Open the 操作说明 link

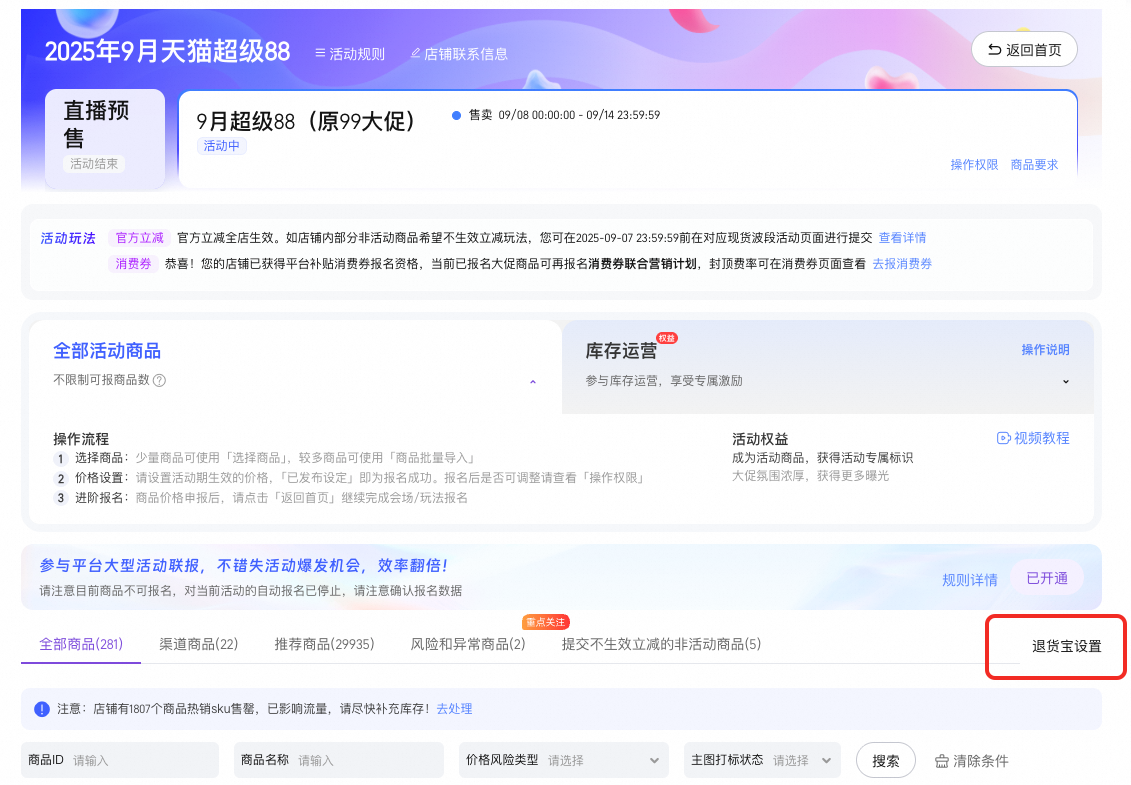point(1045,349)
